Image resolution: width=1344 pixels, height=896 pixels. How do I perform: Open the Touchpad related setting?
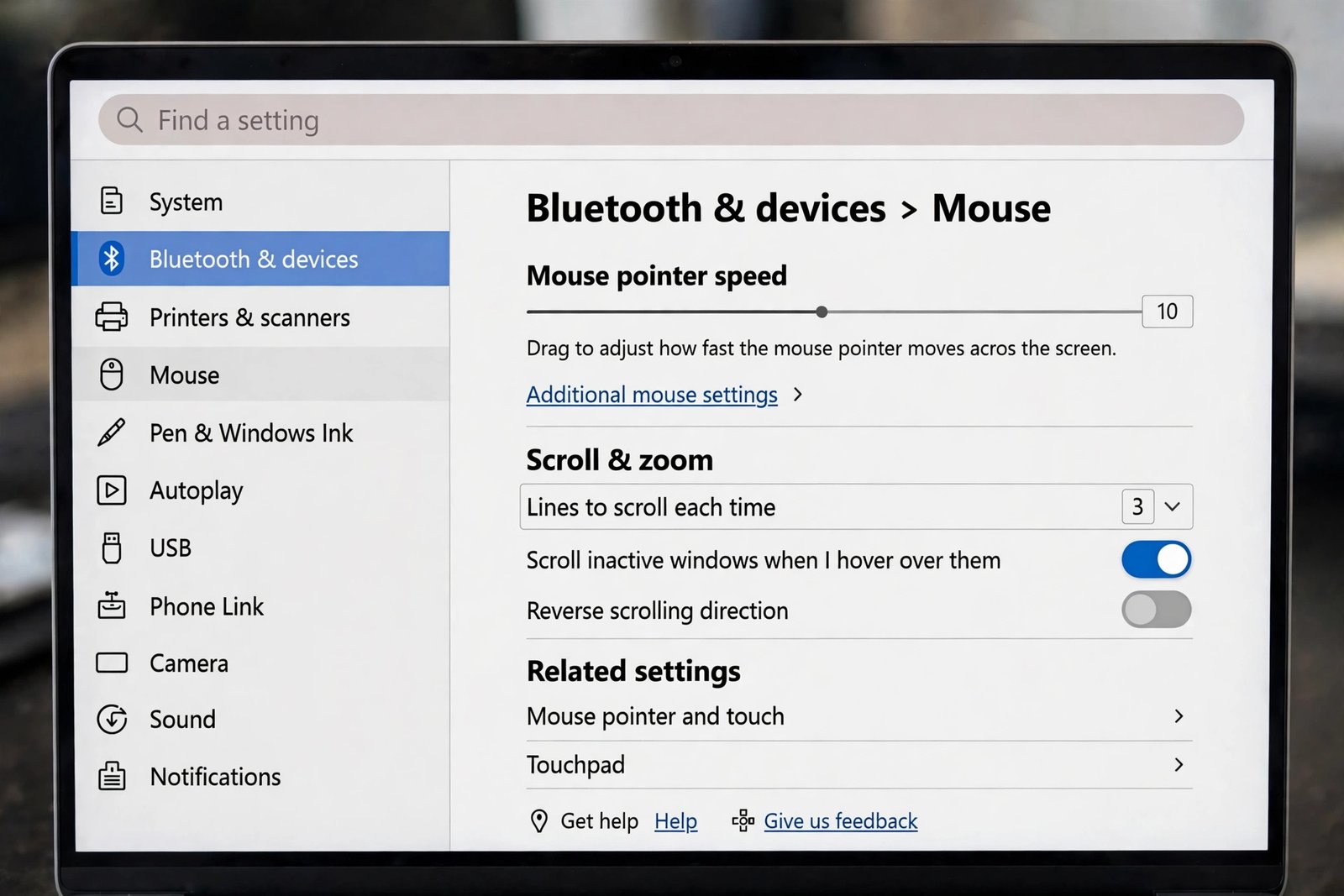tap(859, 764)
